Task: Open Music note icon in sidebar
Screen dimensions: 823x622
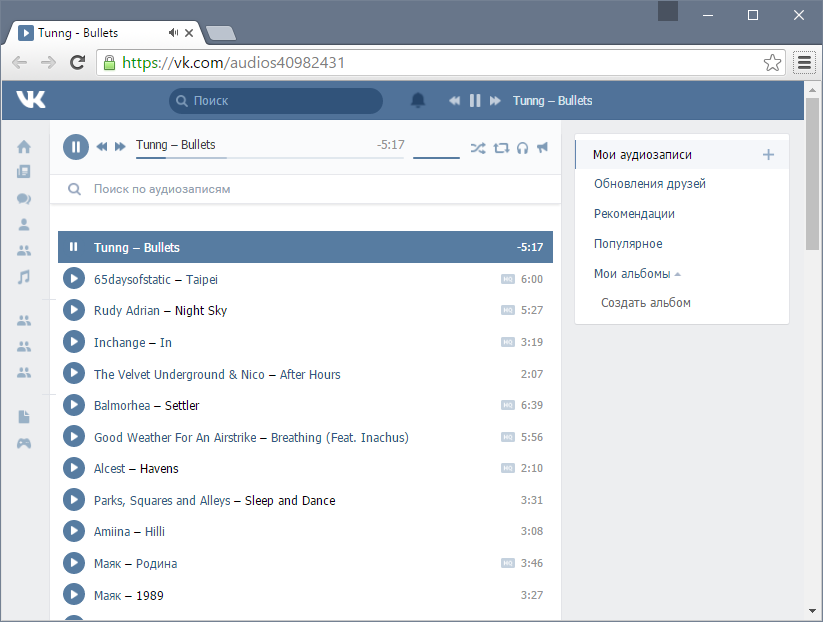Action: point(24,277)
